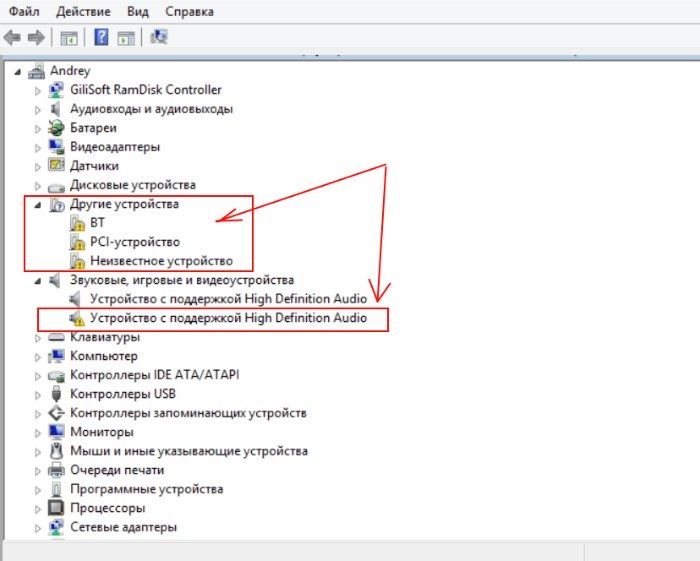This screenshot has width=700, height=561.
Task: Expand the Сетевые адаптеры category
Action: pos(39,527)
